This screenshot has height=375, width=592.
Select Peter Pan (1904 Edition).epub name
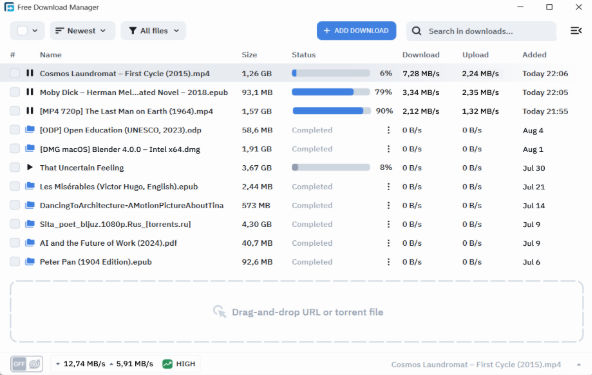point(96,262)
